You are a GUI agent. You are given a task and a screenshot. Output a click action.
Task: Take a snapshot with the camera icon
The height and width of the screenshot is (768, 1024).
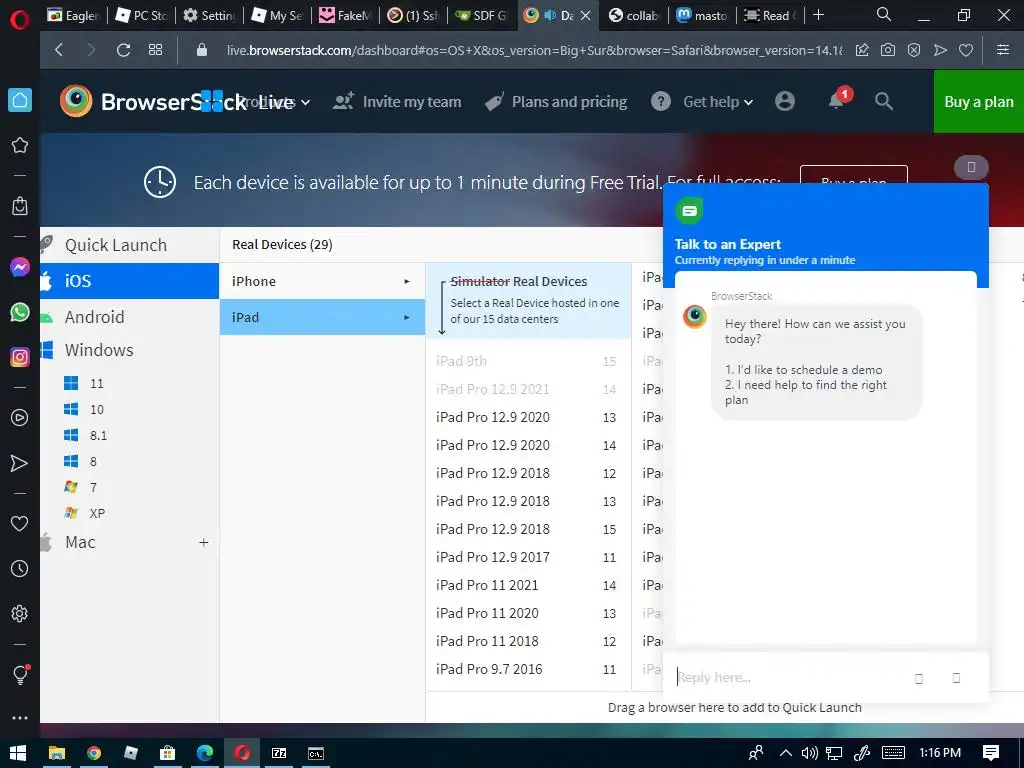[888, 50]
